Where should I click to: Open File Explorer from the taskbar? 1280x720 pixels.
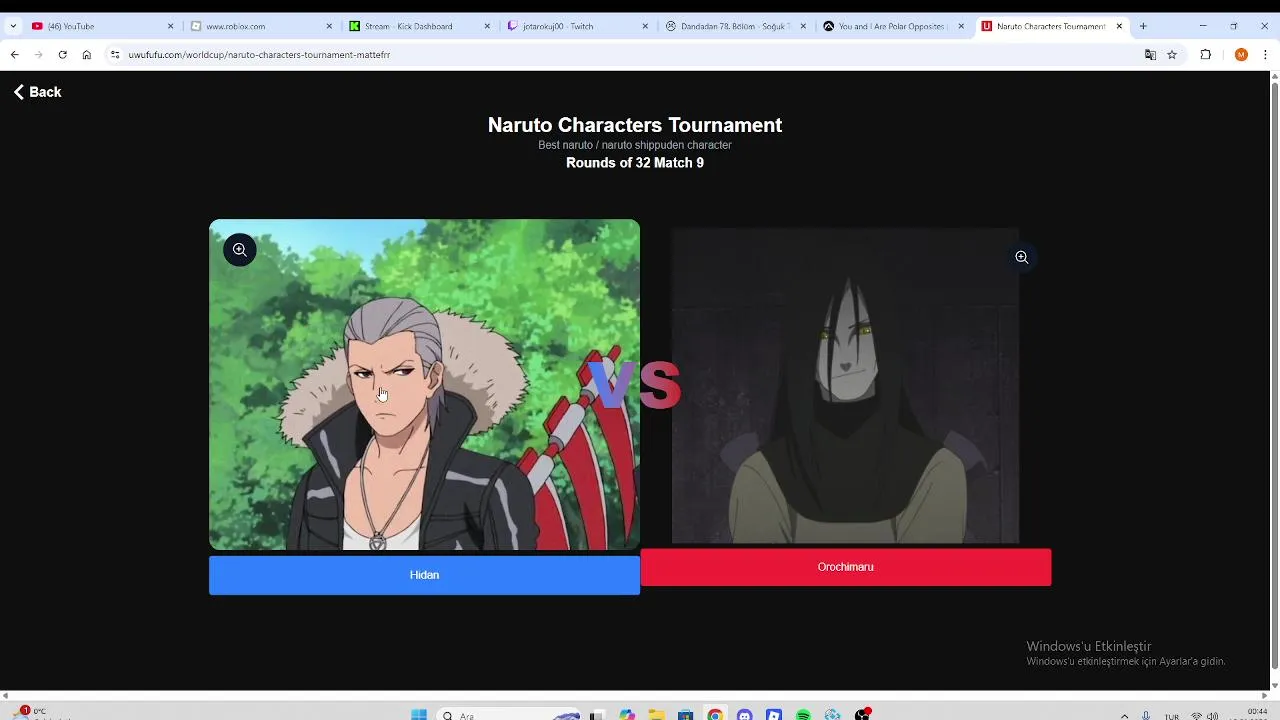click(x=656, y=714)
